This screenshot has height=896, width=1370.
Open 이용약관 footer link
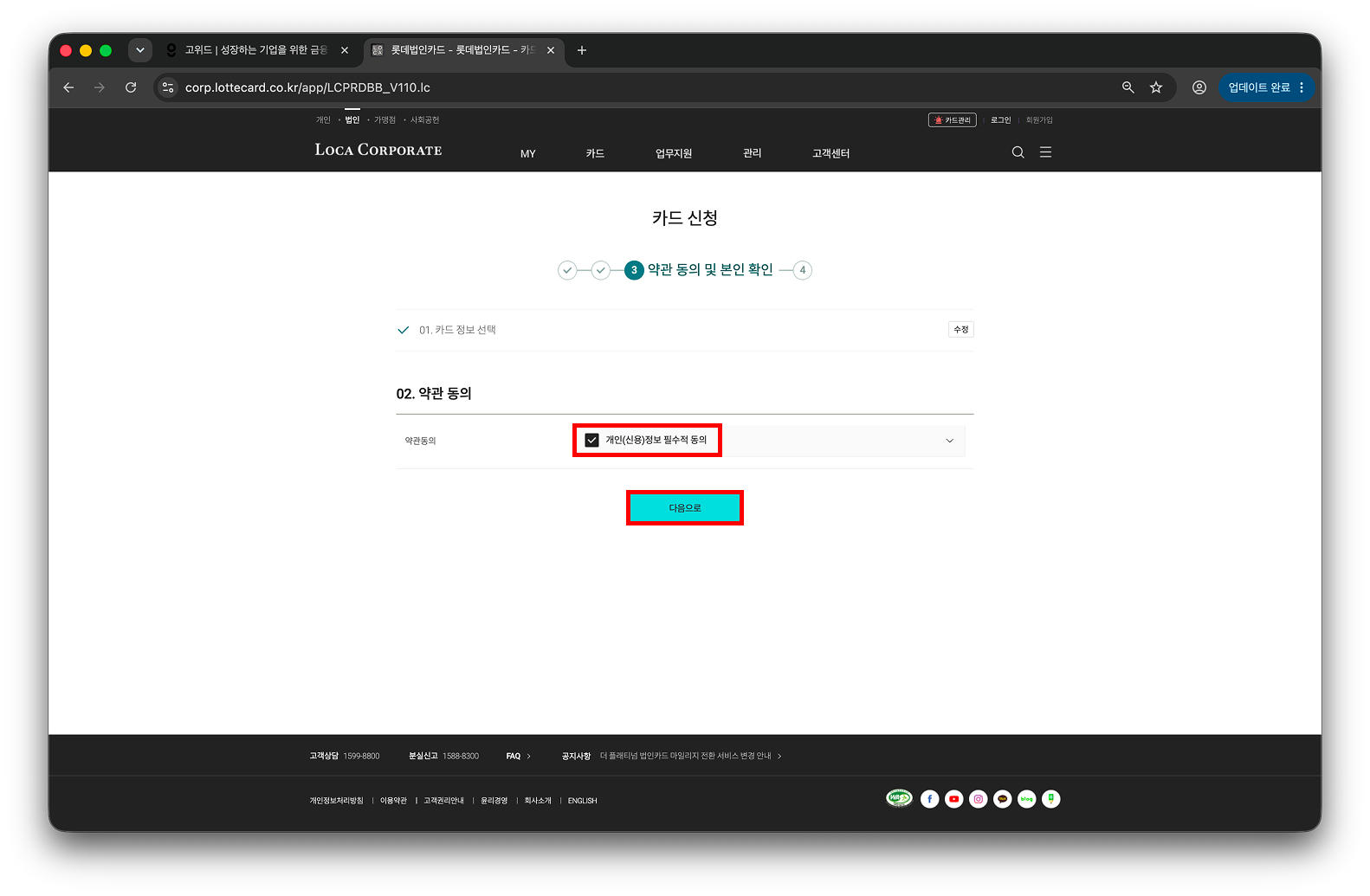click(x=393, y=801)
